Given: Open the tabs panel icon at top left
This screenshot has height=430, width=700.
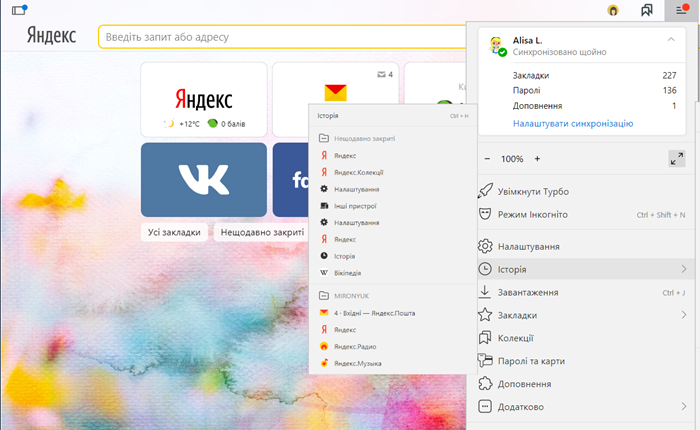Looking at the screenshot, I should coord(19,9).
